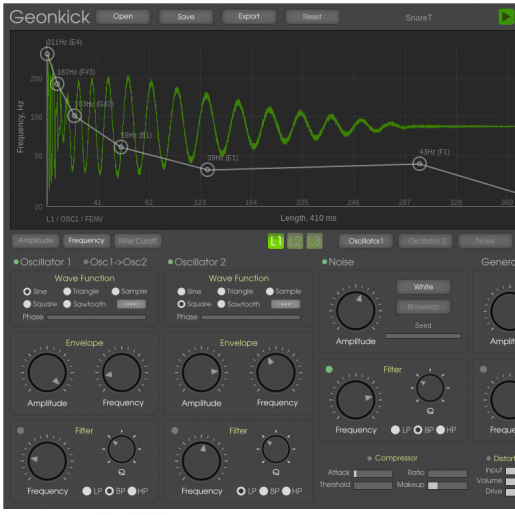The height and width of the screenshot is (515, 515).
Task: Set Oscillator 2 filter to BP
Action: pos(264,491)
